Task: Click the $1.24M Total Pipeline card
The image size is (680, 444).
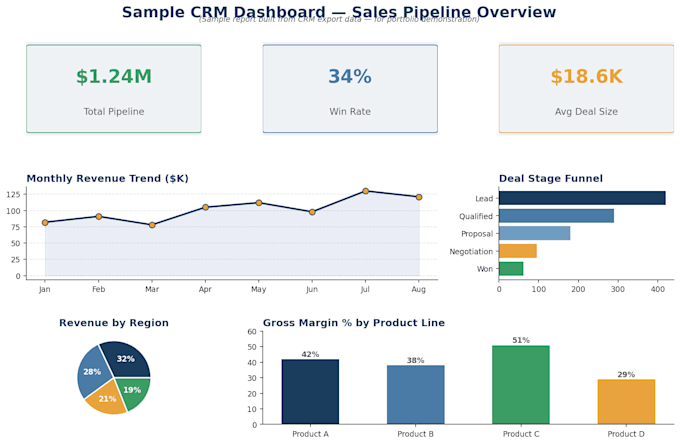Action: pyautogui.click(x=114, y=88)
